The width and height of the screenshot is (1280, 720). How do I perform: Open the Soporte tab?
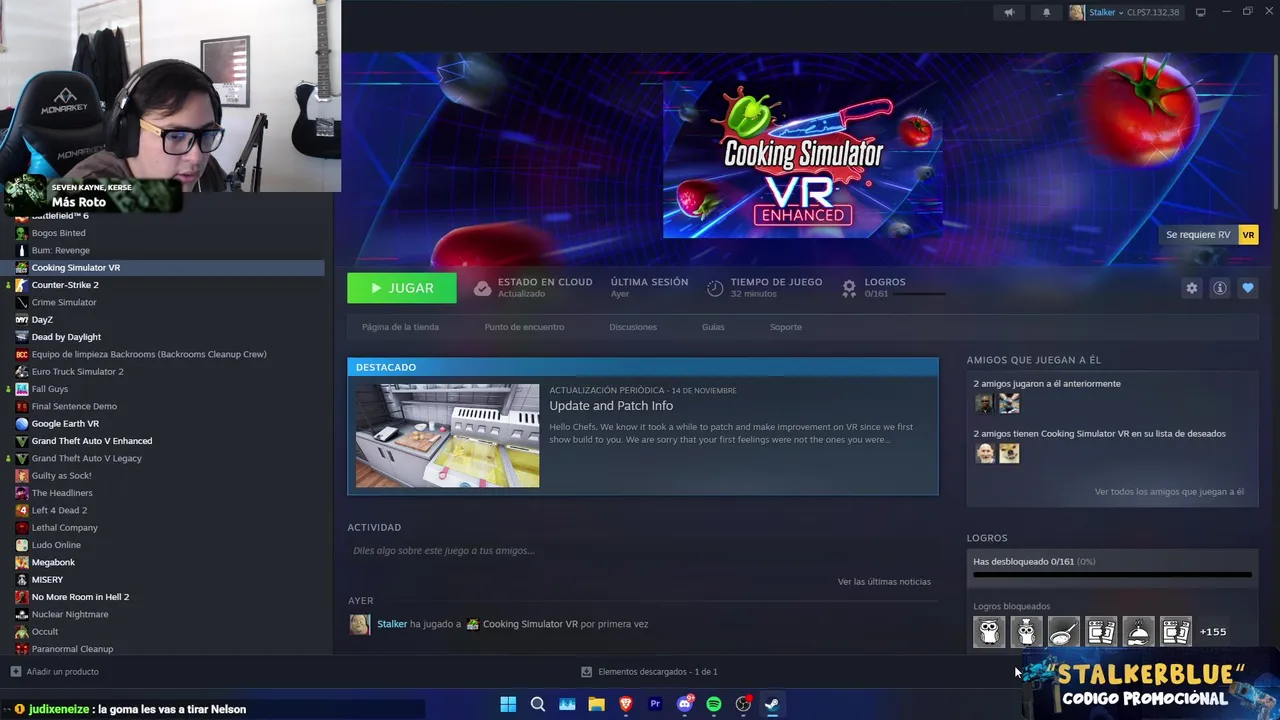click(786, 327)
